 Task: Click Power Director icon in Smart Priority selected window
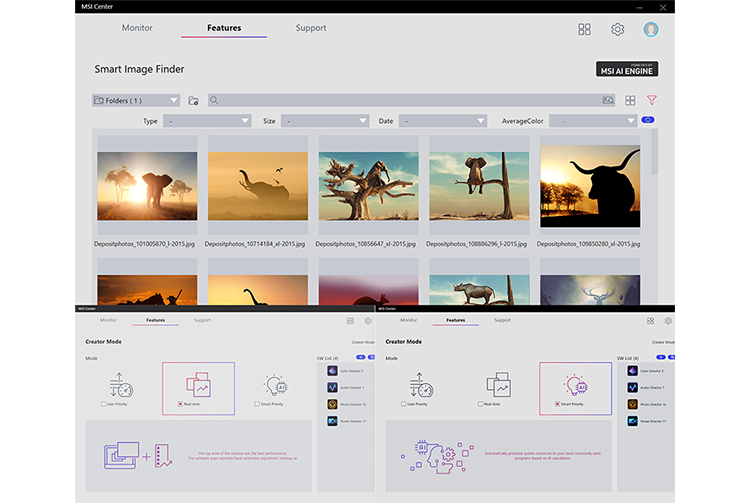632,421
